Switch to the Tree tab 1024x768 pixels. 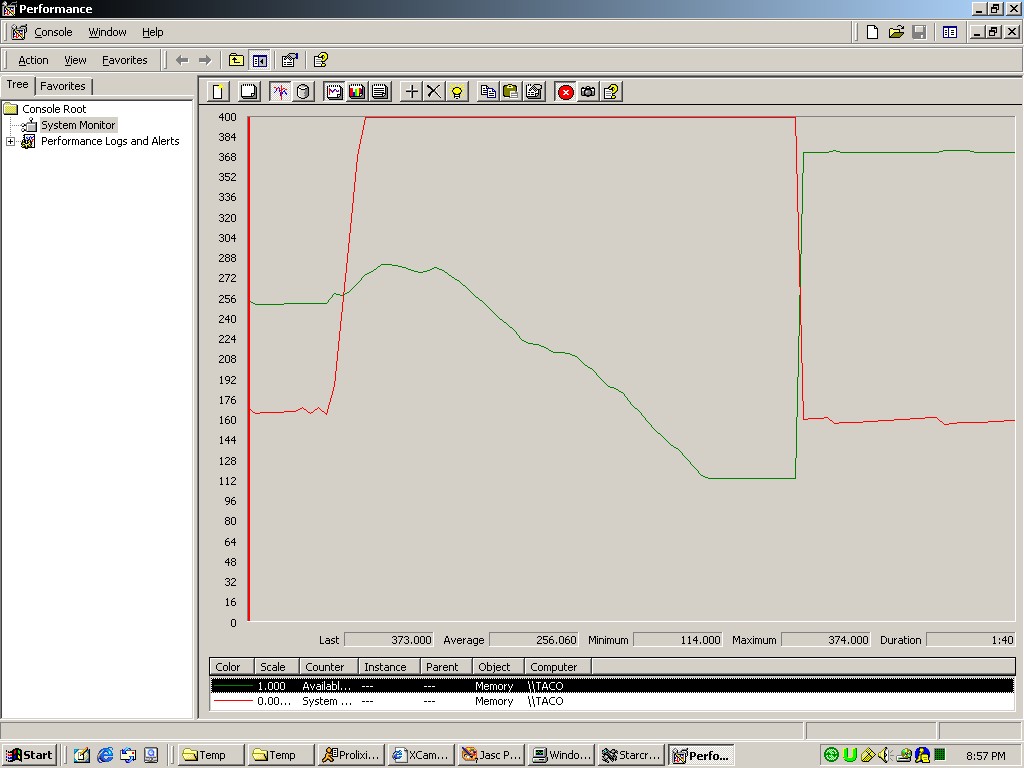coord(18,85)
